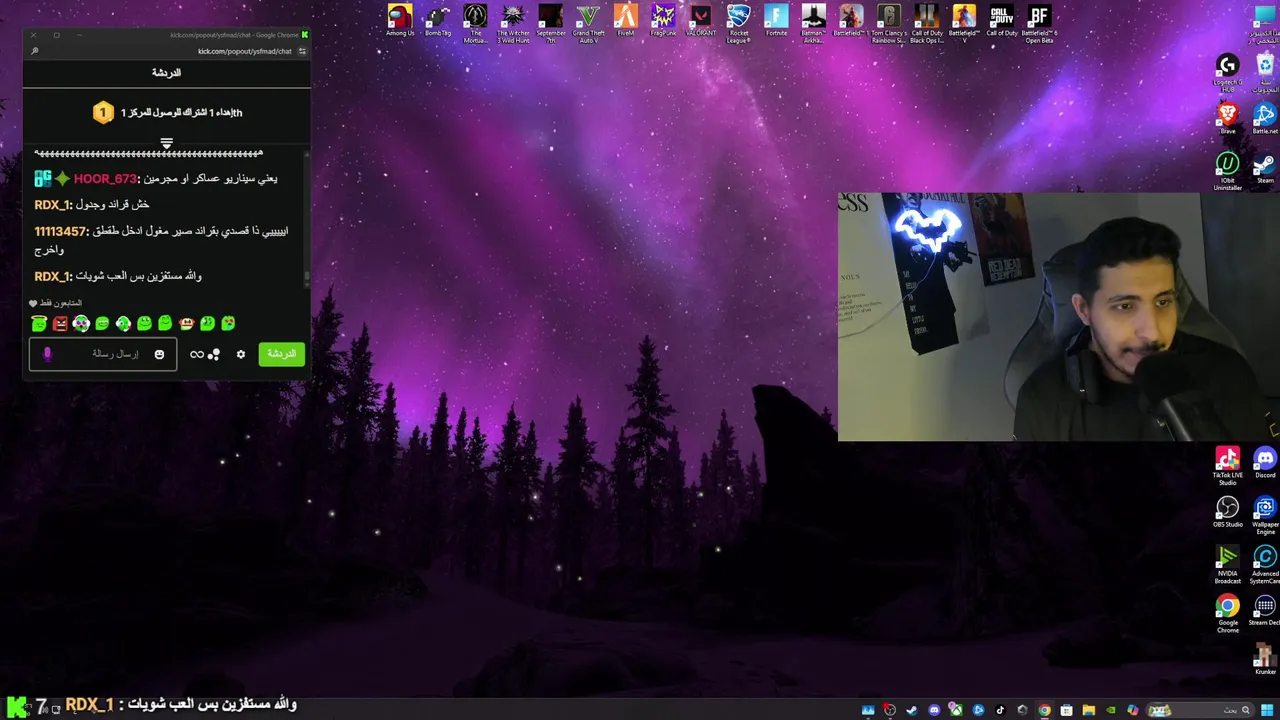Open The Witcher 3 Wild Hunt shortcut

513,23
